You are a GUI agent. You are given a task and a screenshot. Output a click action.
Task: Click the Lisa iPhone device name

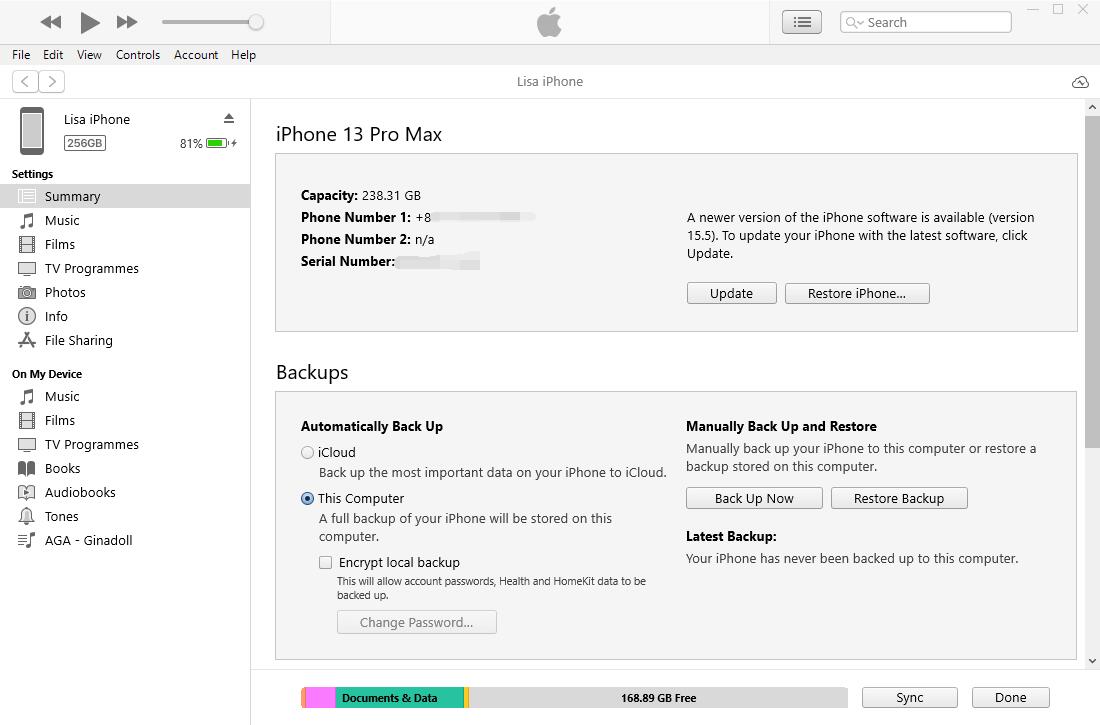point(97,119)
